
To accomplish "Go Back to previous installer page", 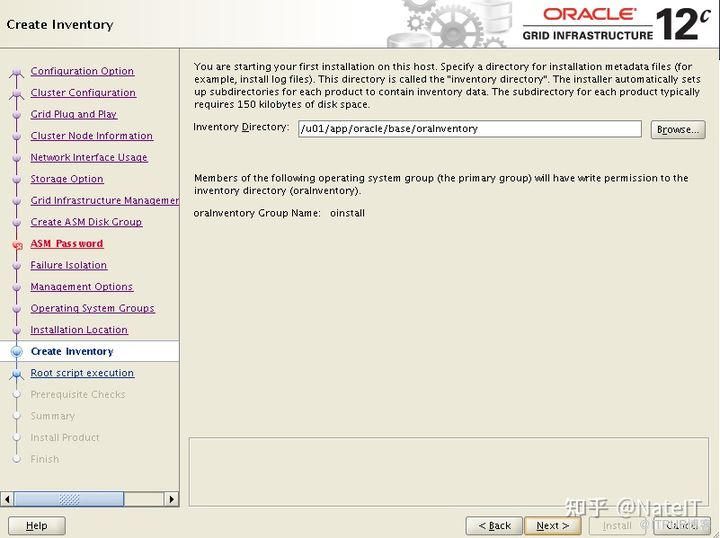I will 494,526.
